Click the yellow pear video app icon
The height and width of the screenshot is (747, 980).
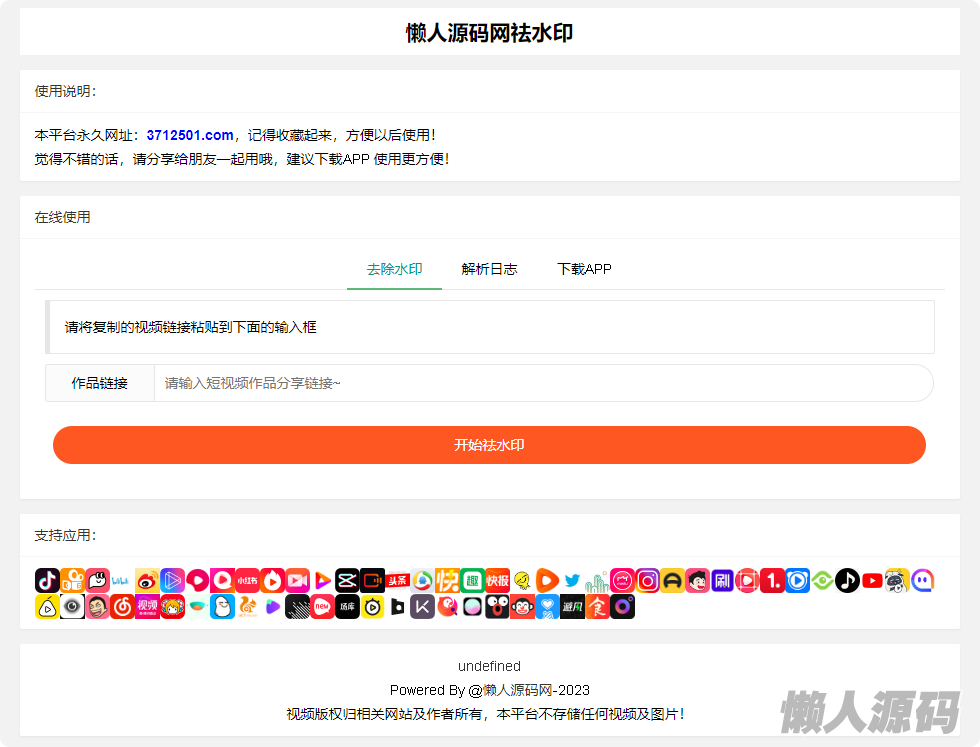[x=47, y=606]
